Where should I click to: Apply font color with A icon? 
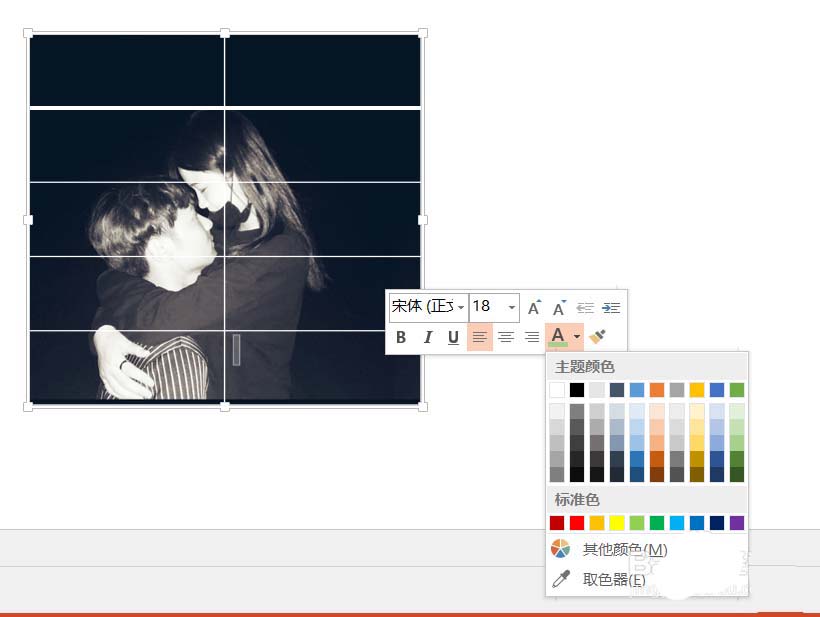pos(558,337)
